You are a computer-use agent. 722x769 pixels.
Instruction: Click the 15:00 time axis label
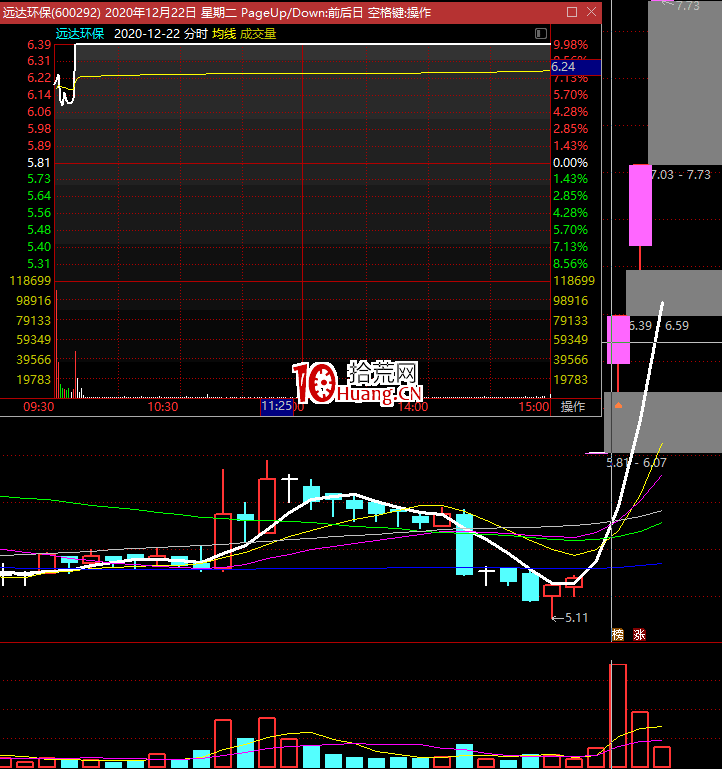click(x=534, y=407)
